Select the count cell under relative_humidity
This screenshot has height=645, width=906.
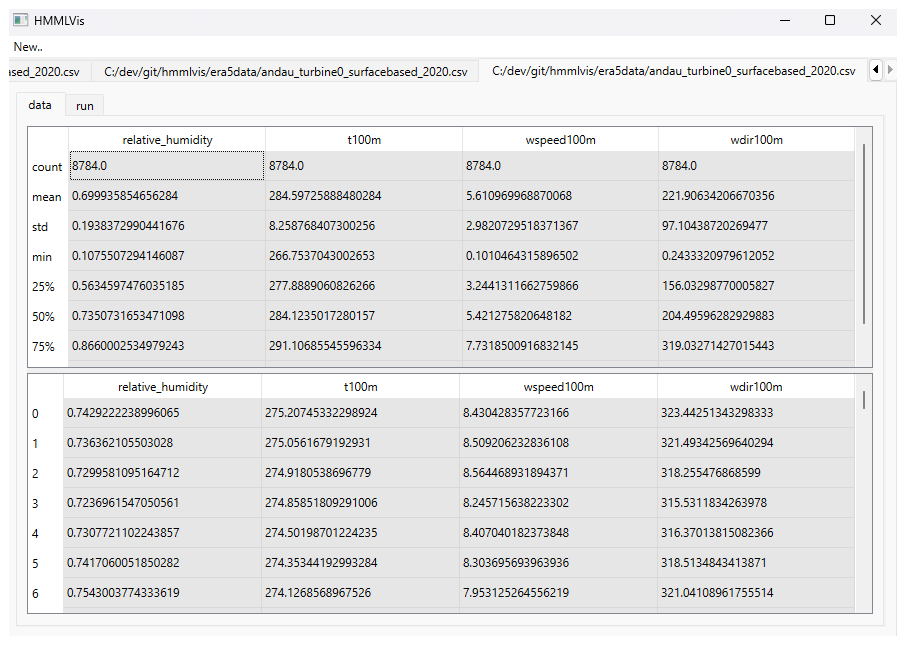(167, 166)
